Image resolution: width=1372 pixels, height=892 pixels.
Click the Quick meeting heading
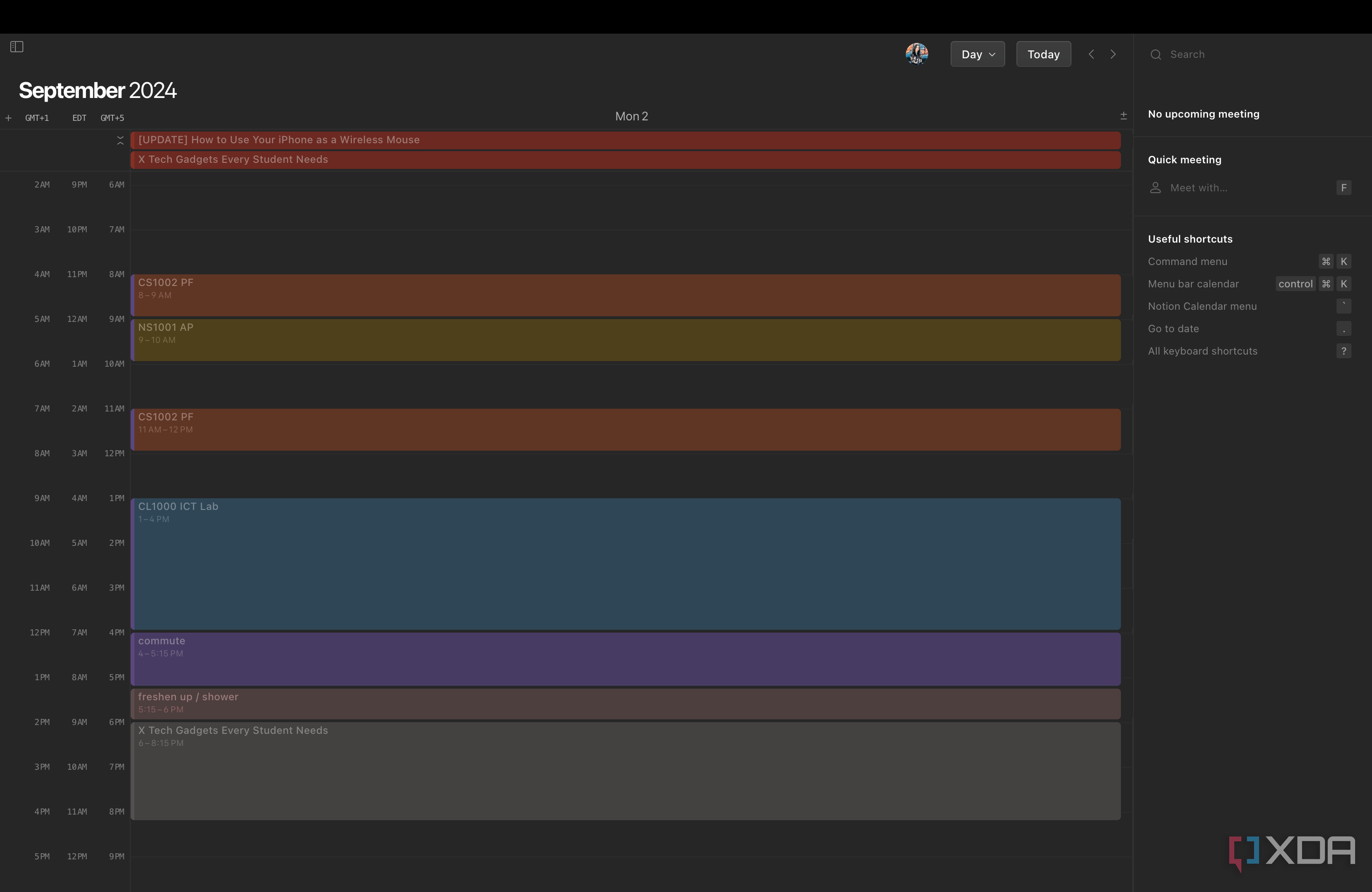click(1185, 160)
